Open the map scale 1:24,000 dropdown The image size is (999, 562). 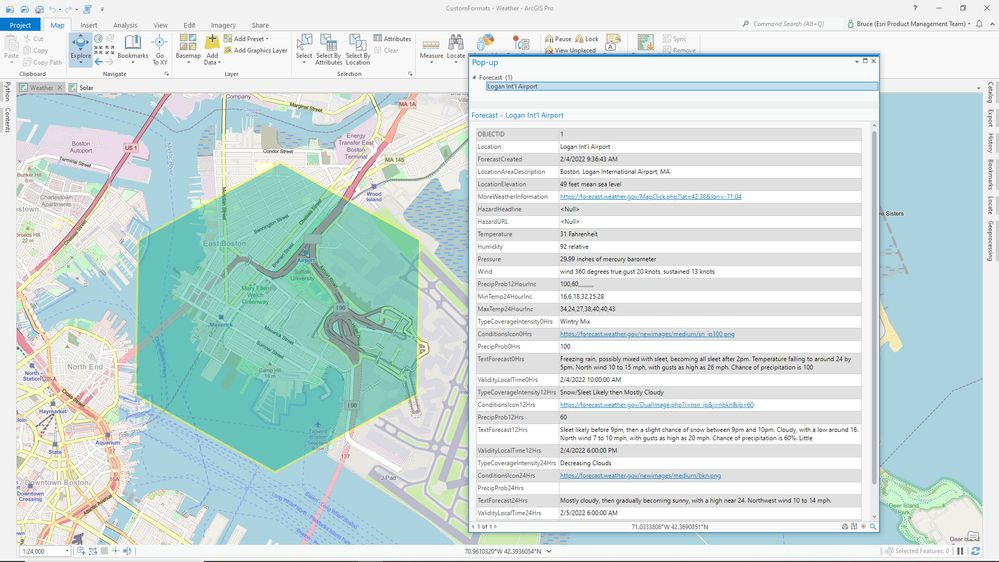pyautogui.click(x=69, y=551)
